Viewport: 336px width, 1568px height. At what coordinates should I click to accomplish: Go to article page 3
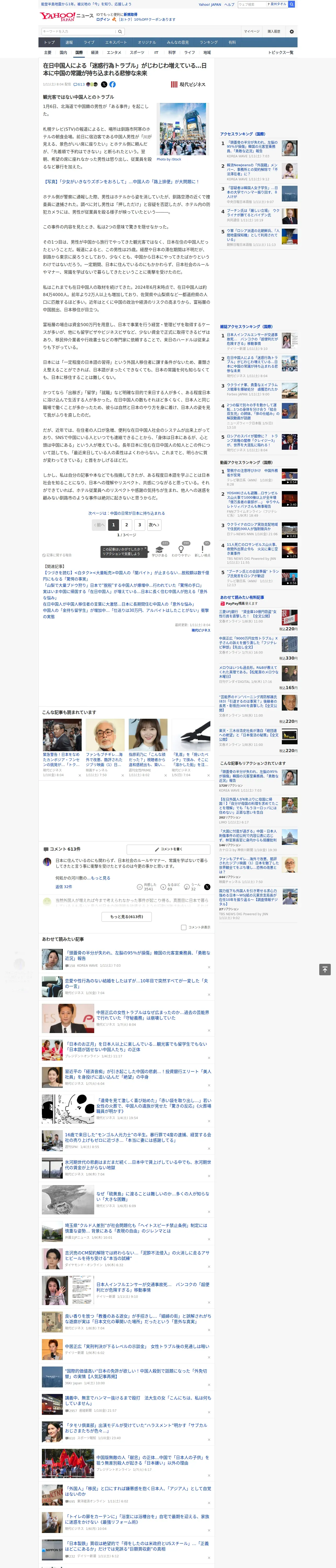coord(140,525)
